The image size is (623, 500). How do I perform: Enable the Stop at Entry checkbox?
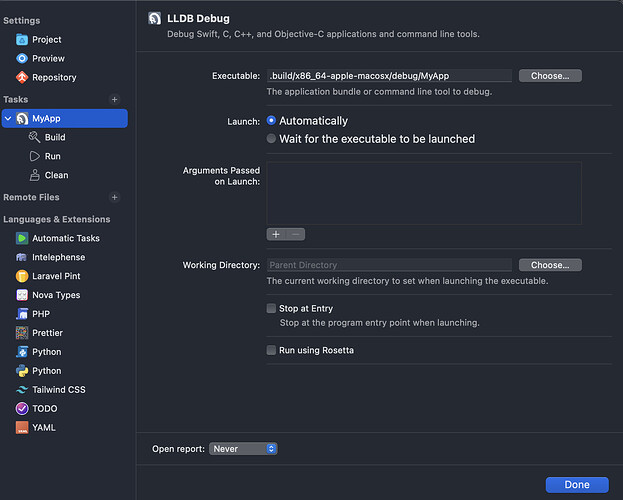pyautogui.click(x=271, y=308)
